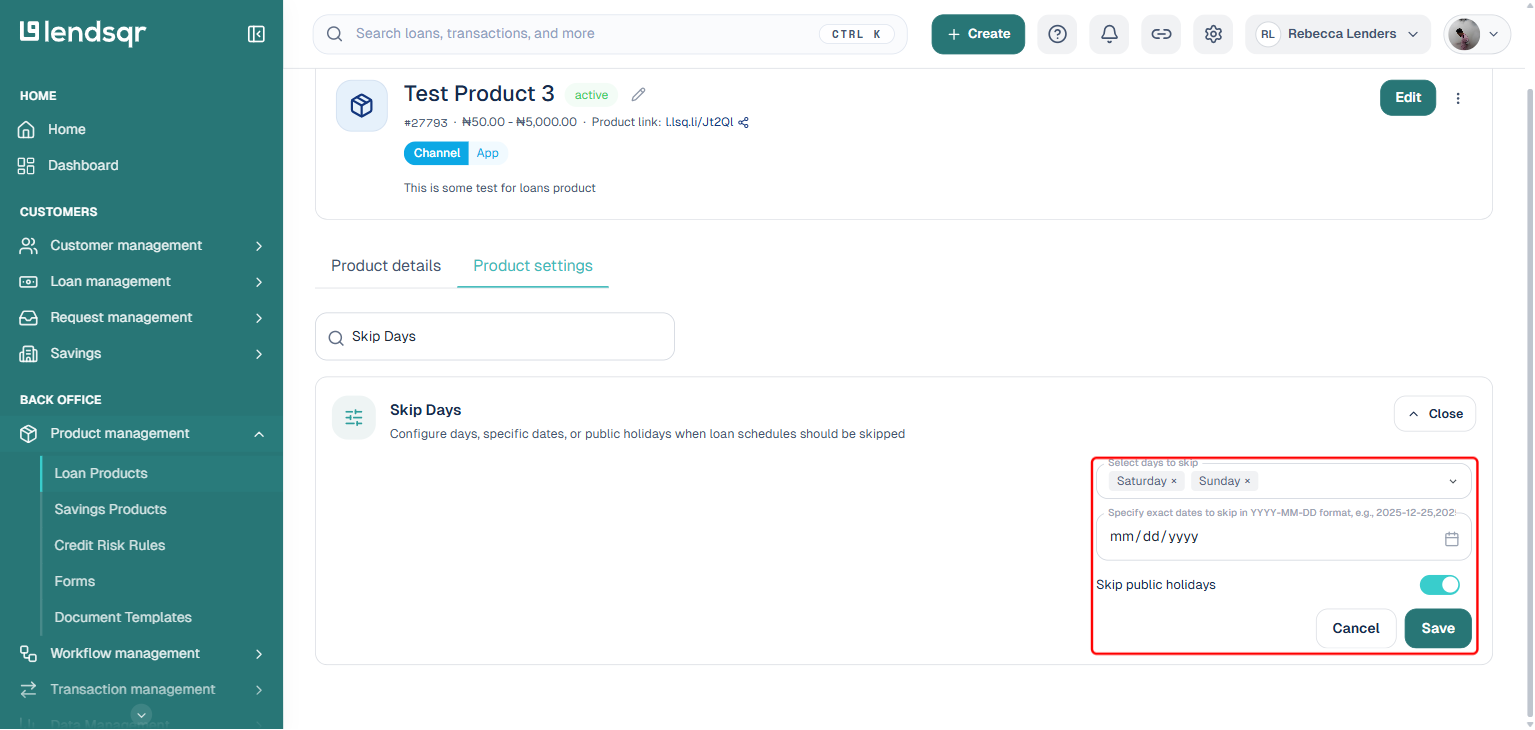The image size is (1535, 730).
Task: Click the Cancel button
Action: pos(1356,629)
